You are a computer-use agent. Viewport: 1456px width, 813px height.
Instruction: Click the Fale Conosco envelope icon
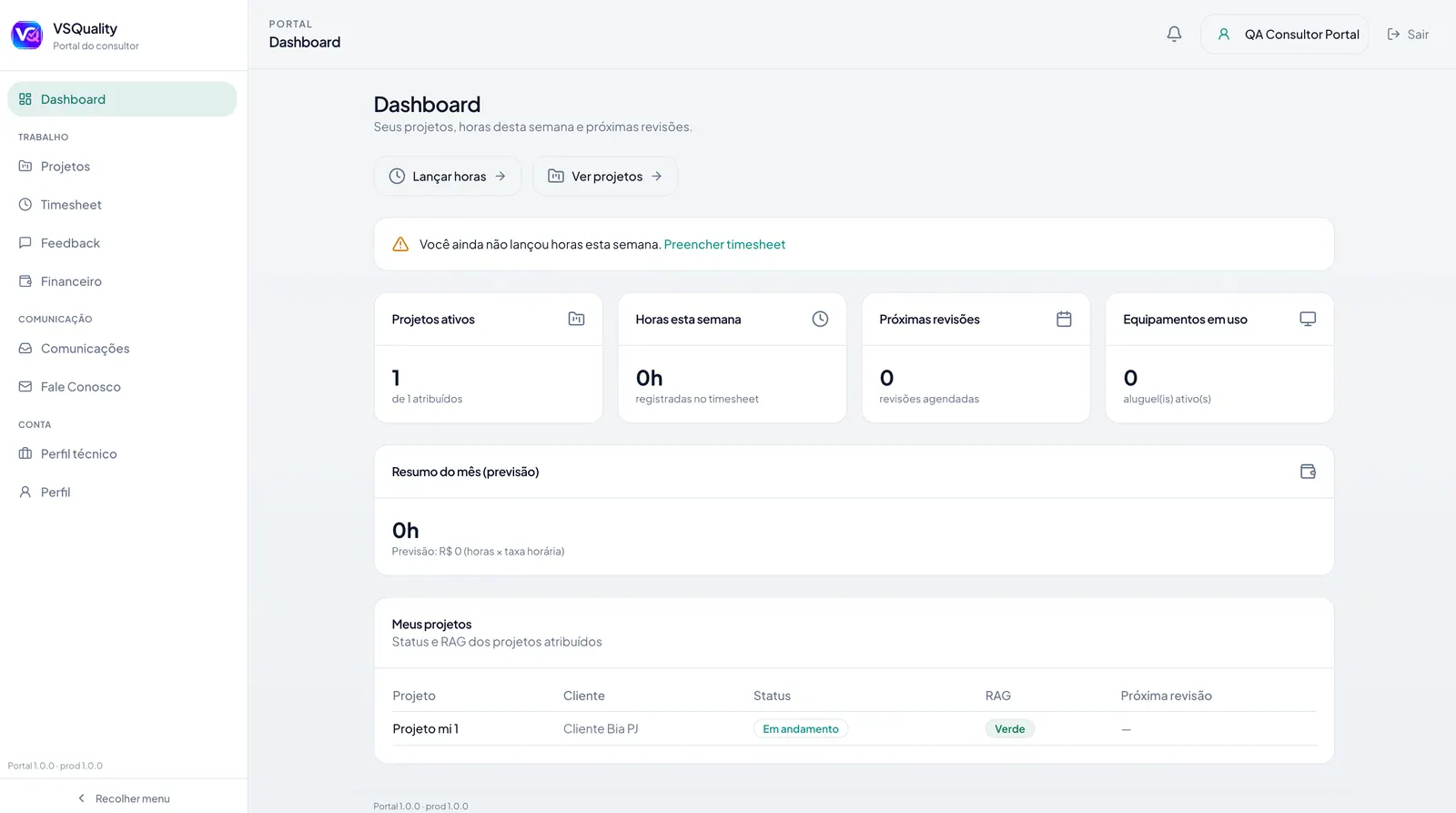pyautogui.click(x=25, y=387)
